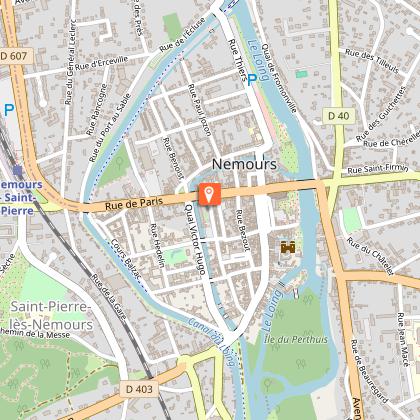Click the train station icon
Screen dimensions: 420x420
(18, 171)
